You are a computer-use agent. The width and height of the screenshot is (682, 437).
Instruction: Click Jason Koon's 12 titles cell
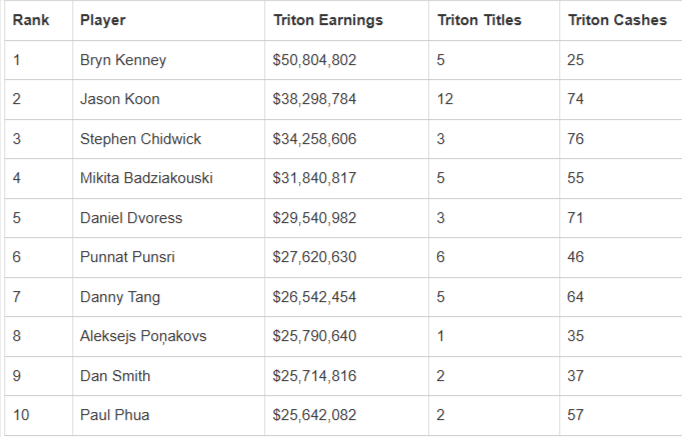click(446, 99)
